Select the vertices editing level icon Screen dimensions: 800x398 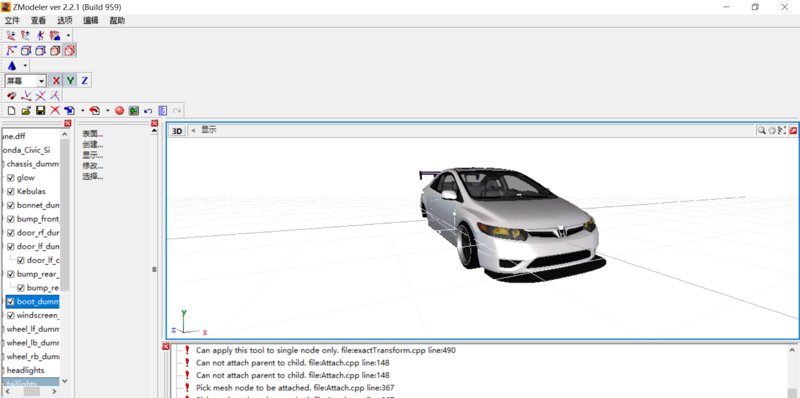11,35
